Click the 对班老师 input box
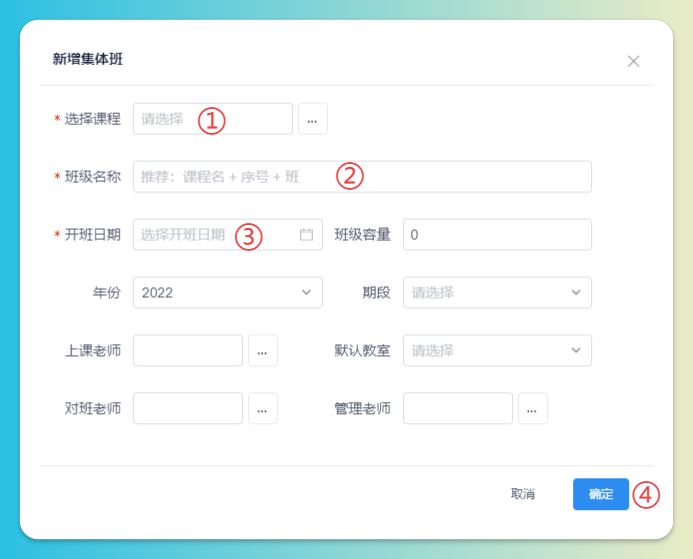Viewport: 693px width, 559px height. click(188, 408)
